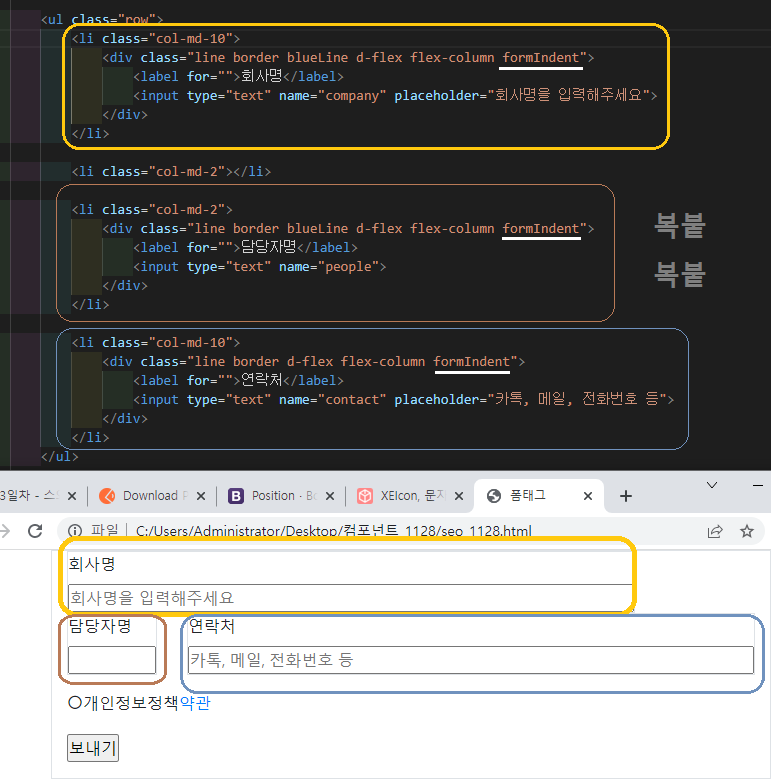Focus the 회사명 text input

pos(350,597)
